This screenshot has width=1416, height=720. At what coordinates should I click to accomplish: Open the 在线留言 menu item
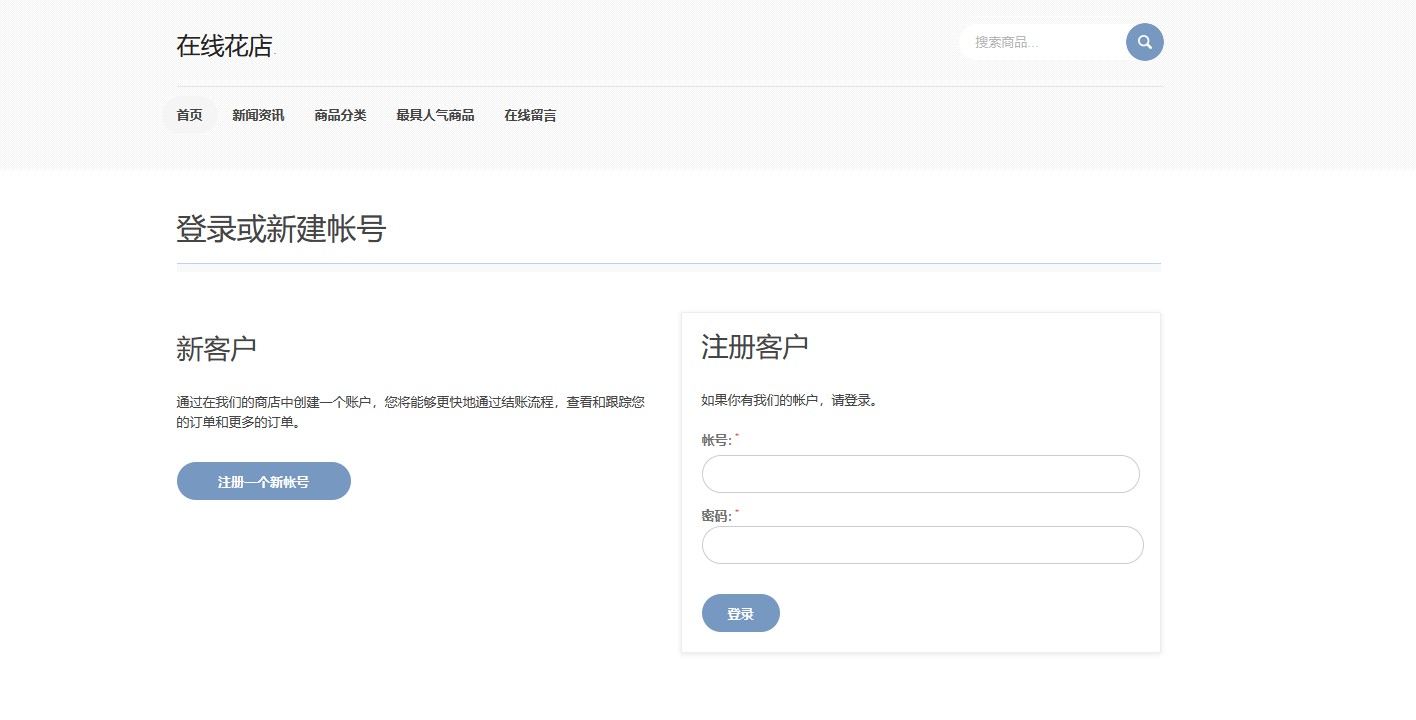click(530, 116)
